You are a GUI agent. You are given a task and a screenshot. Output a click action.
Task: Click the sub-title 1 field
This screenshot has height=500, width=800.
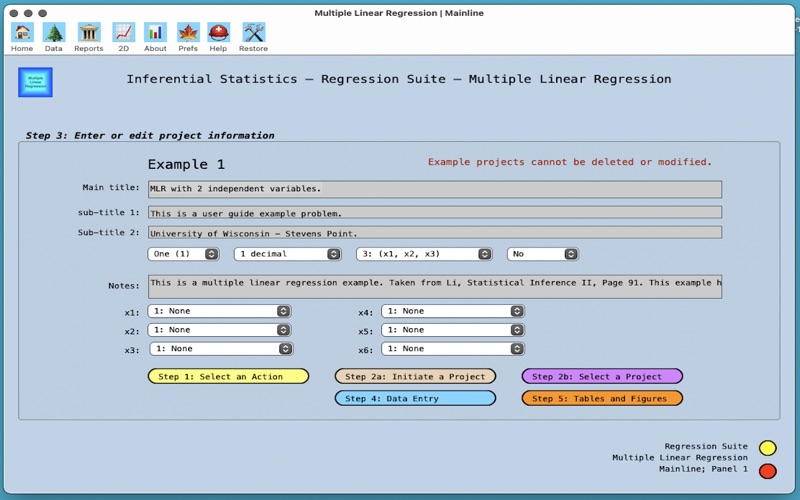pos(435,213)
